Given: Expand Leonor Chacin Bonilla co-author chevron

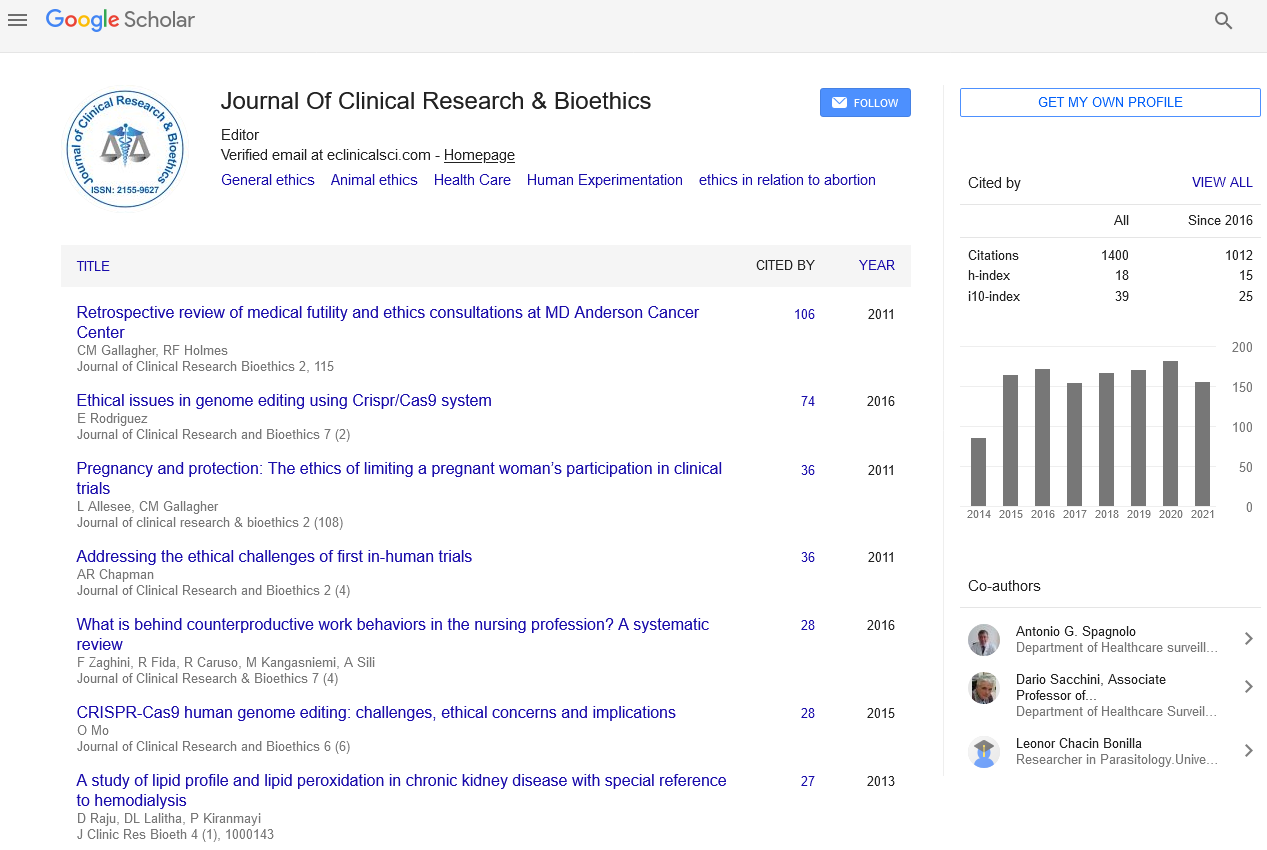Looking at the screenshot, I should (1248, 751).
